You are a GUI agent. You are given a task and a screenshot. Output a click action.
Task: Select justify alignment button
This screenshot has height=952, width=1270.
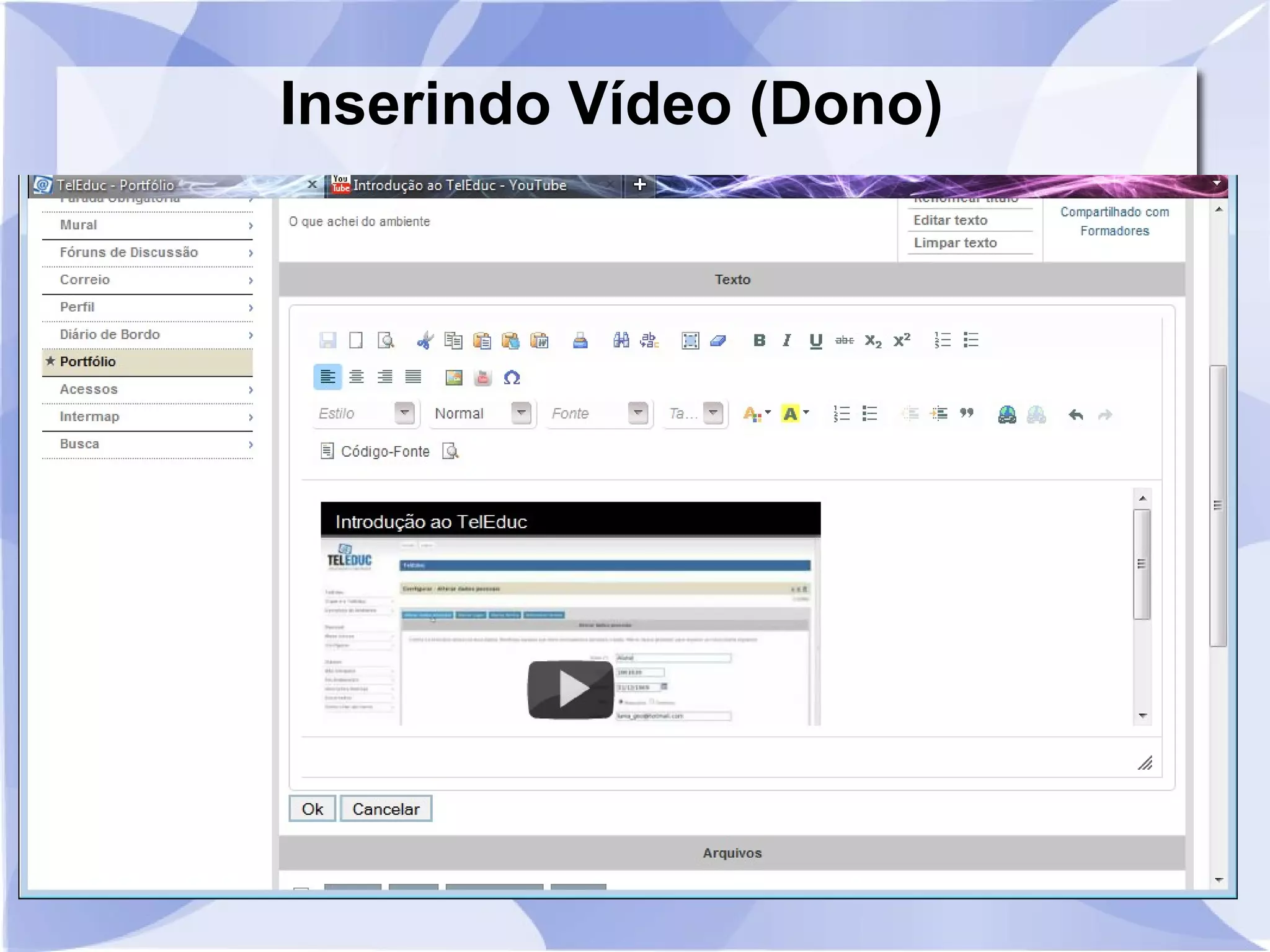coord(413,377)
